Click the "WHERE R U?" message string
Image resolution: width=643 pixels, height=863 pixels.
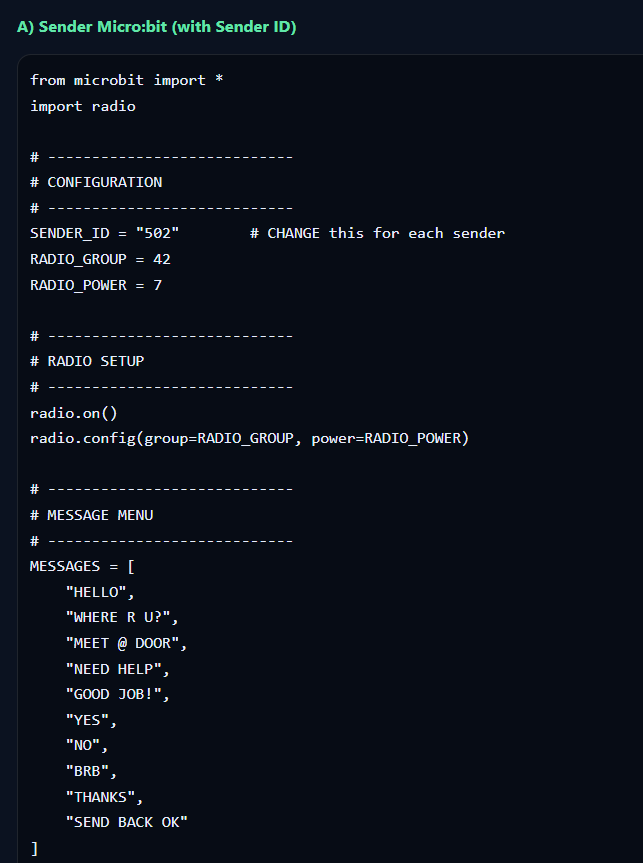[x=121, y=617]
